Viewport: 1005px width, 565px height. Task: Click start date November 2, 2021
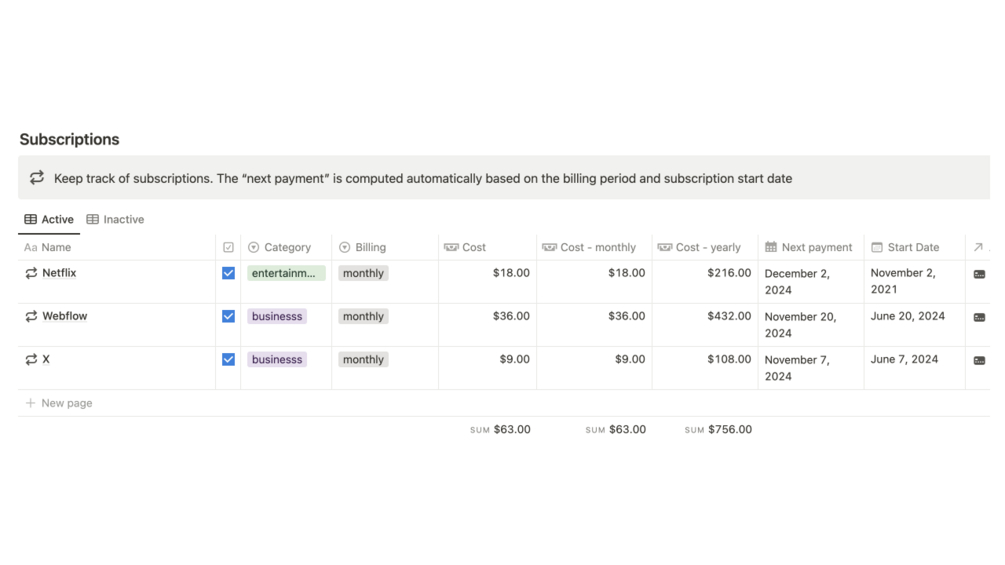point(903,281)
